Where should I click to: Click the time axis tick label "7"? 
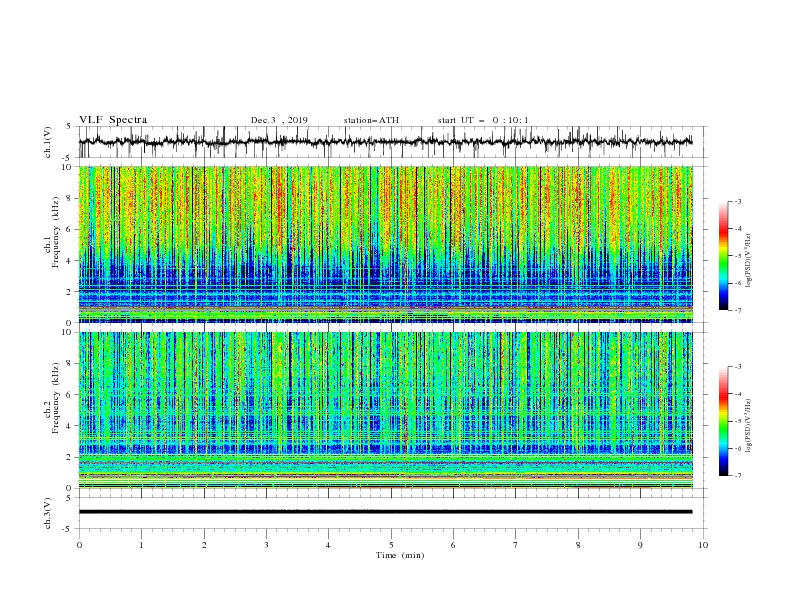pyautogui.click(x=516, y=545)
